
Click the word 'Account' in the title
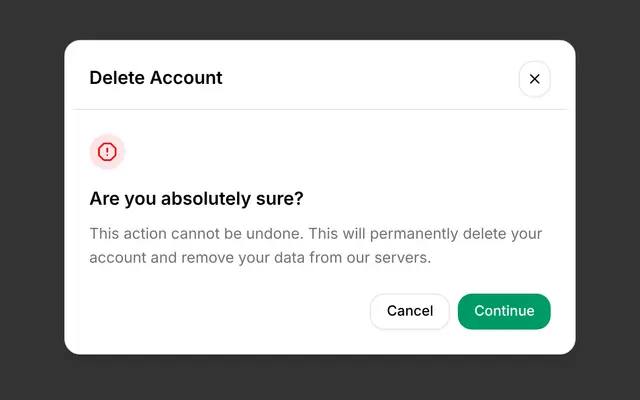point(186,78)
